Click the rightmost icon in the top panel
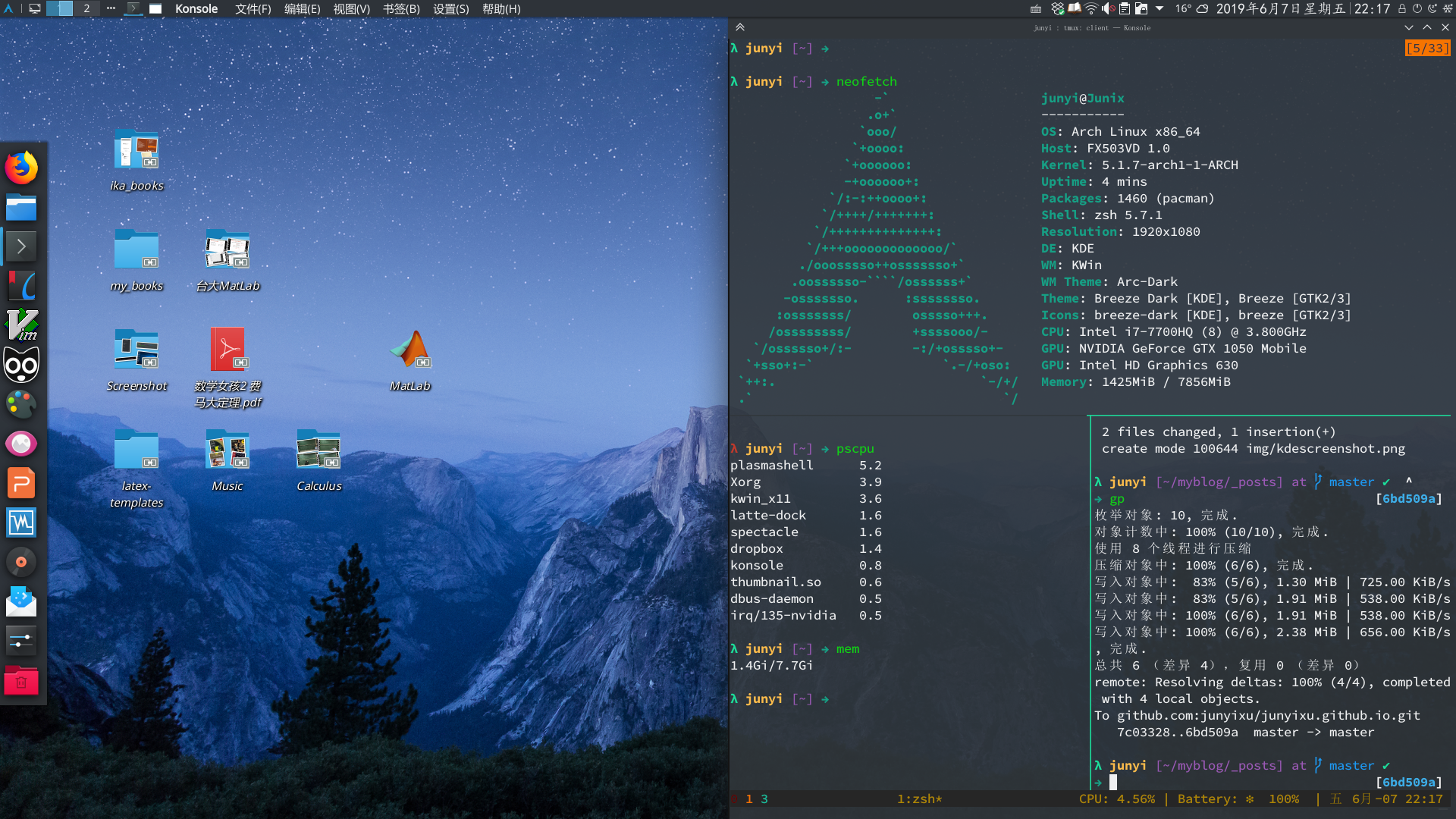 [1447, 9]
